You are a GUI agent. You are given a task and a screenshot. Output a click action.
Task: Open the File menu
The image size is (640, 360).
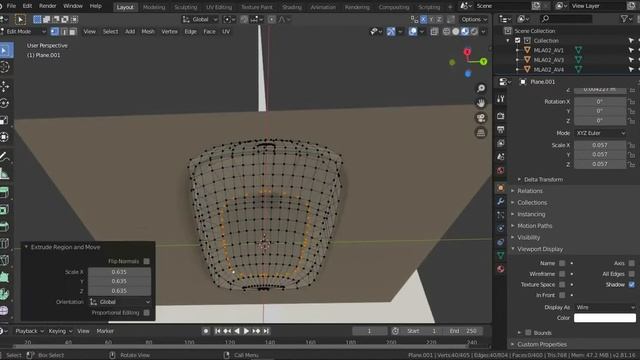coord(11,6)
